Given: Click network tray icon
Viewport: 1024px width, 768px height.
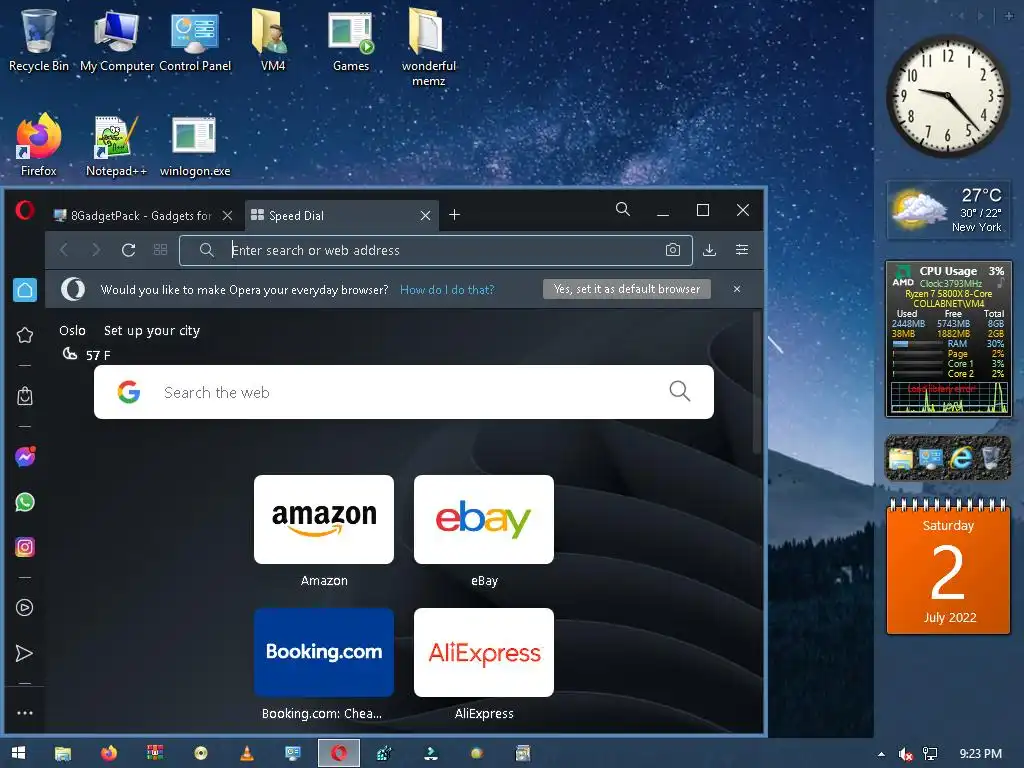Looking at the screenshot, I should point(929,754).
